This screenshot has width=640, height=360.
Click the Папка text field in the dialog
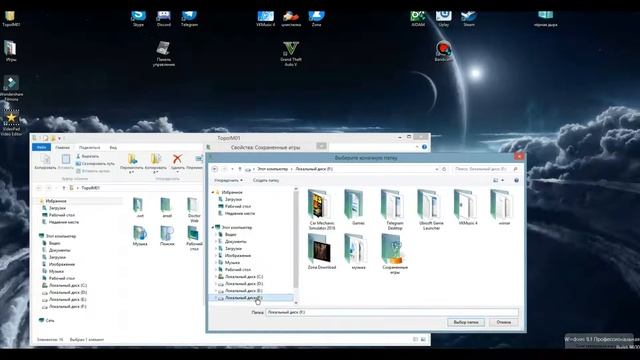click(392, 312)
